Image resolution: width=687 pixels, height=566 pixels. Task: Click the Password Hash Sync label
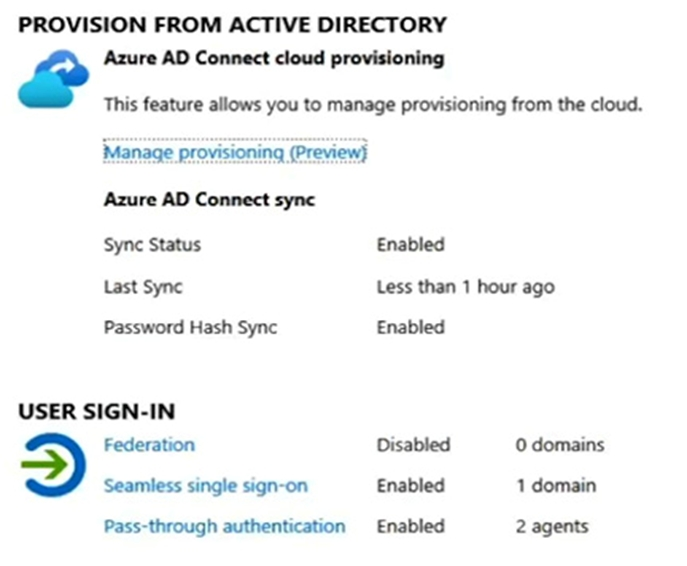coord(191,328)
